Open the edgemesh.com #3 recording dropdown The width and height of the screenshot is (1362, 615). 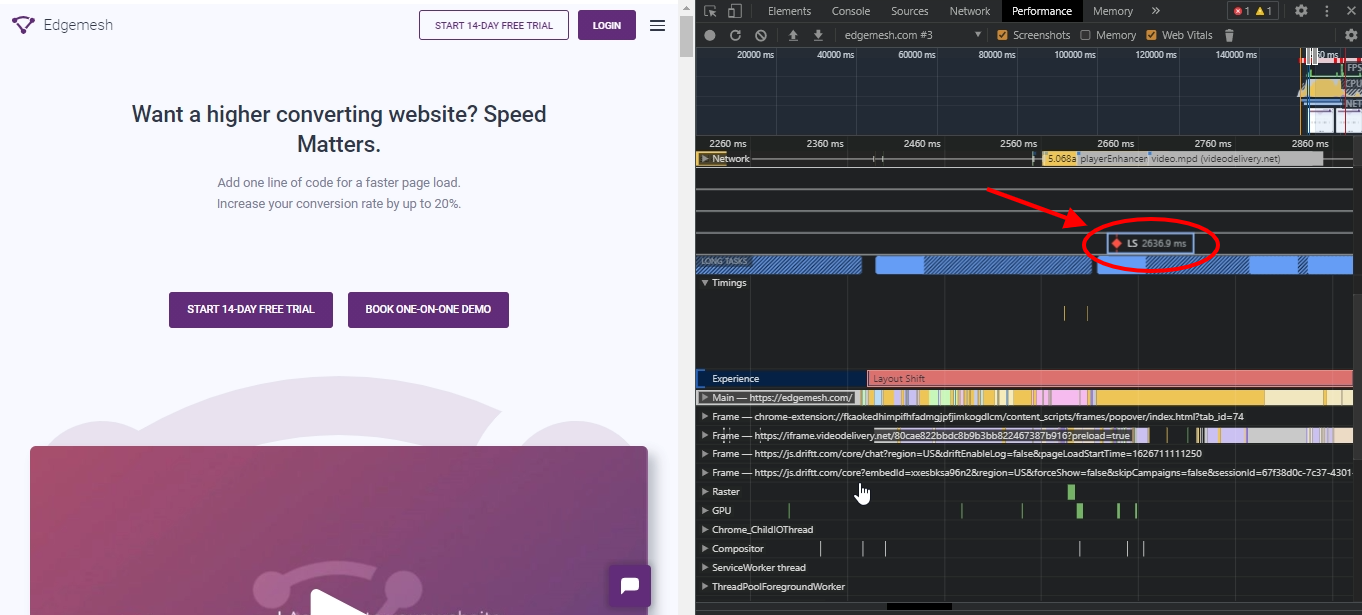(x=912, y=35)
